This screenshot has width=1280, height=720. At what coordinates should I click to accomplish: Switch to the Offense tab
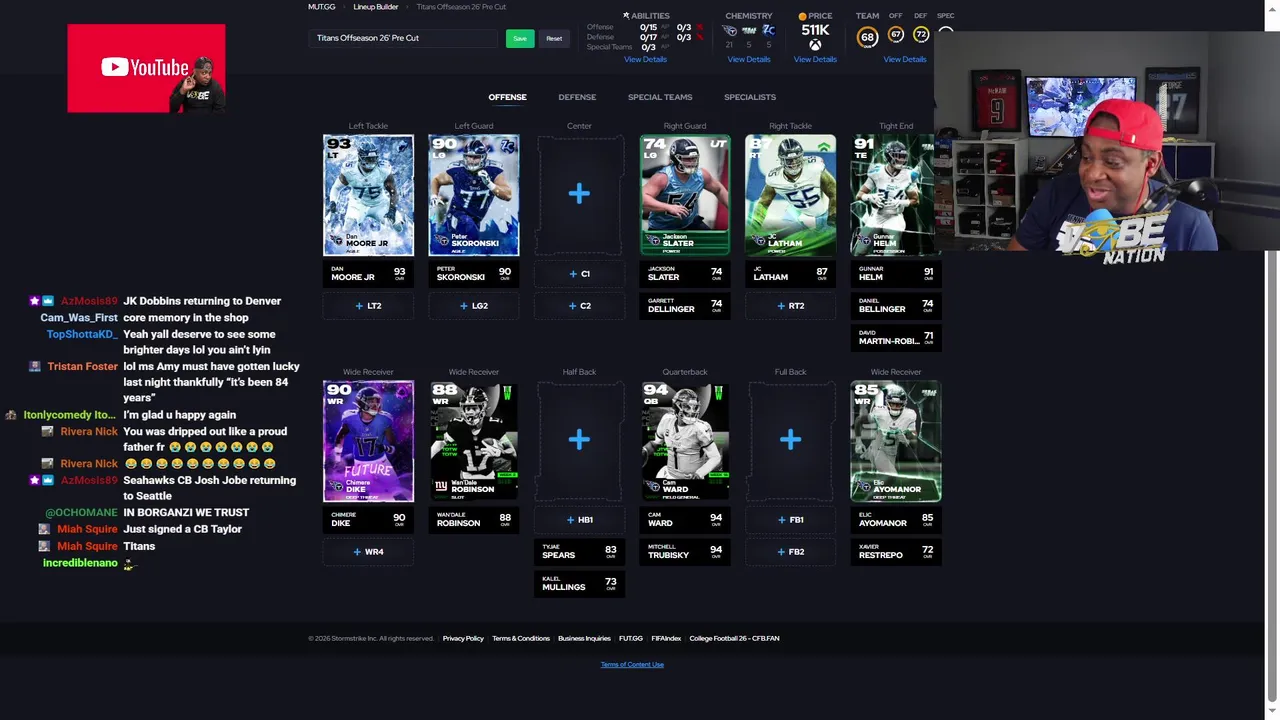507,97
